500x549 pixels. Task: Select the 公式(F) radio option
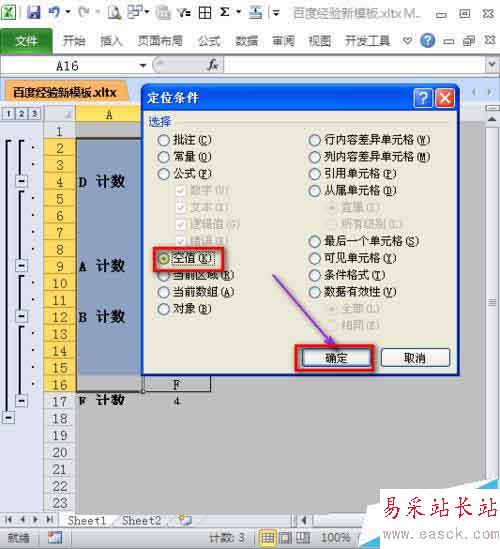[185, 174]
